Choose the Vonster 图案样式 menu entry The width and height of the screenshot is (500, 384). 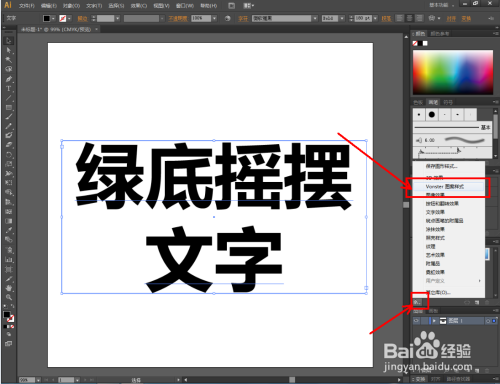click(x=449, y=186)
